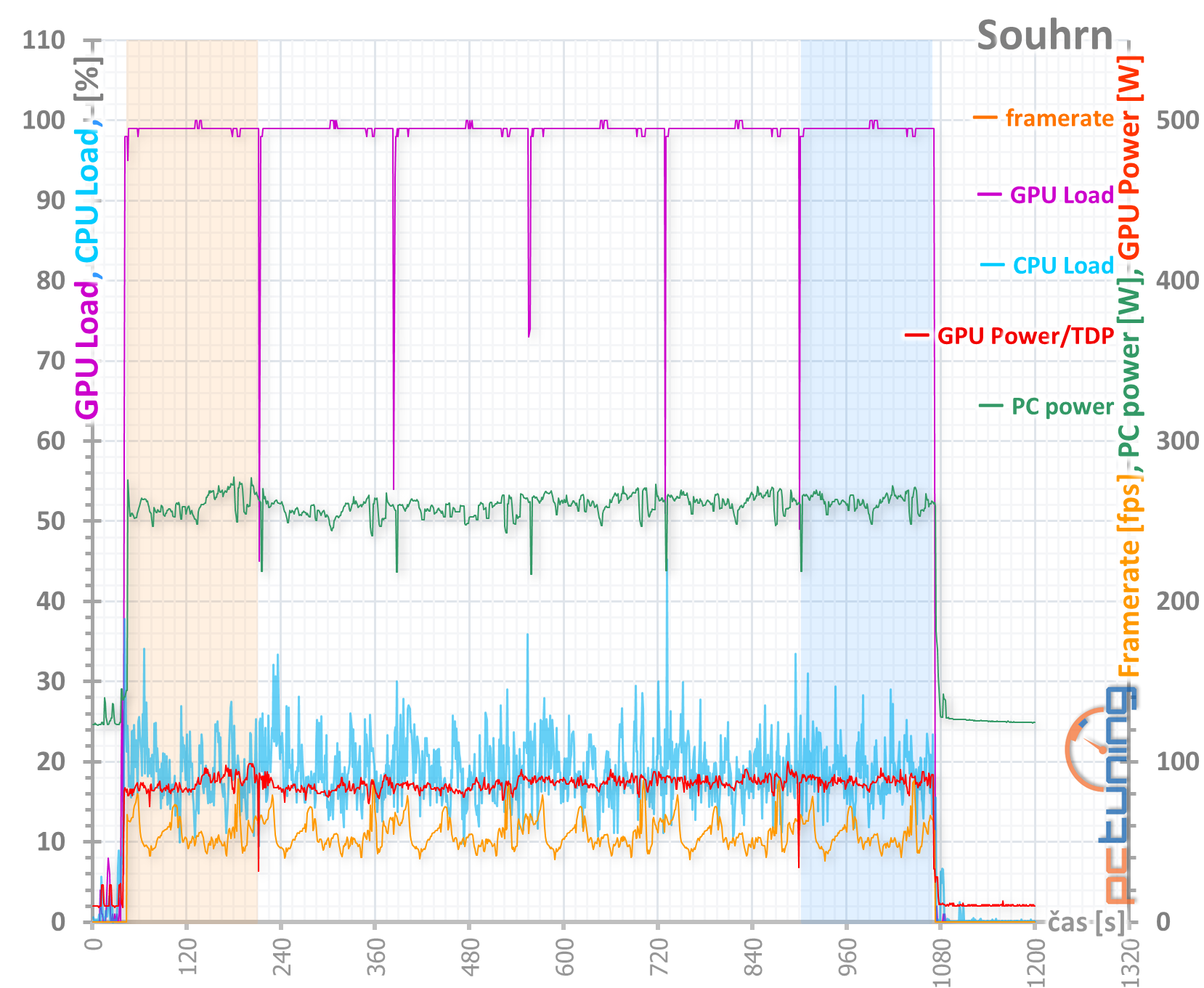Click the time axis label 600
The width and height of the screenshot is (1204, 988).
(x=564, y=958)
